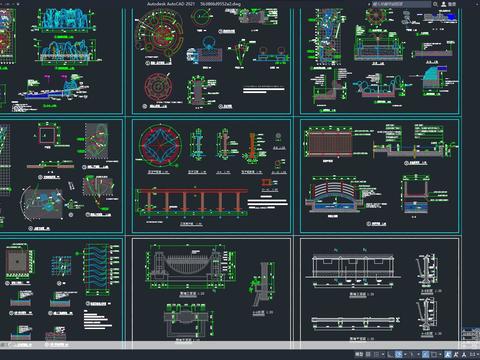The height and width of the screenshot is (360, 480).
Task: Click the isometric drafting icon
Action: click(x=412, y=354)
